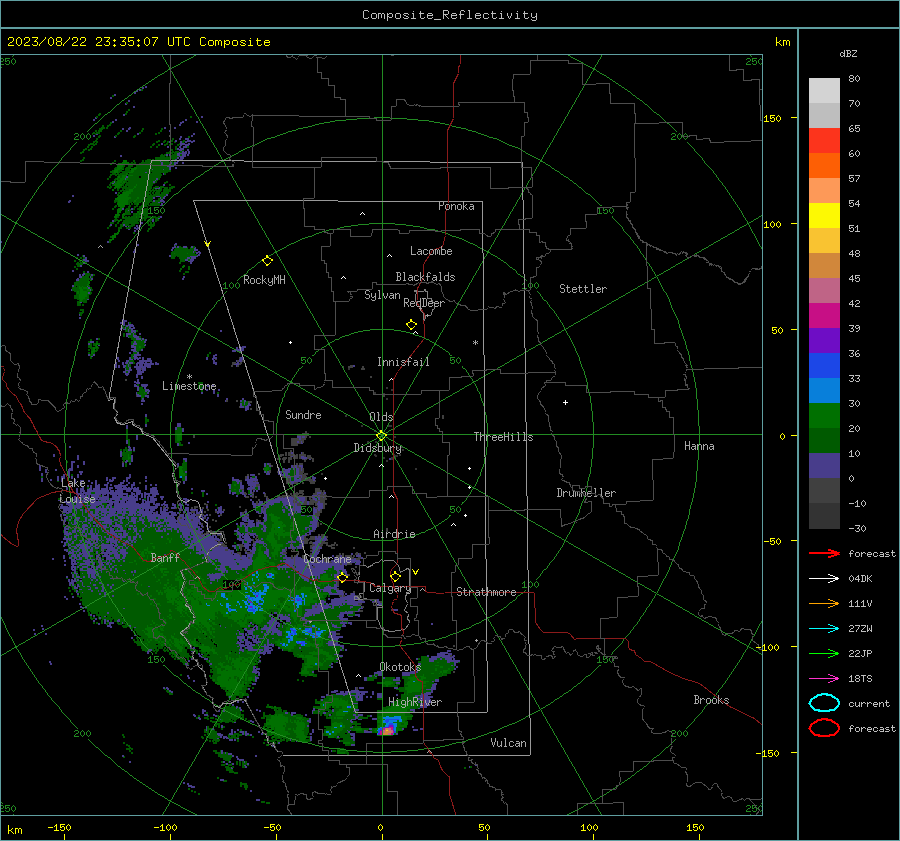Pick the lightest gray swatch at legend top
The width and height of the screenshot is (900, 841).
(x=824, y=91)
